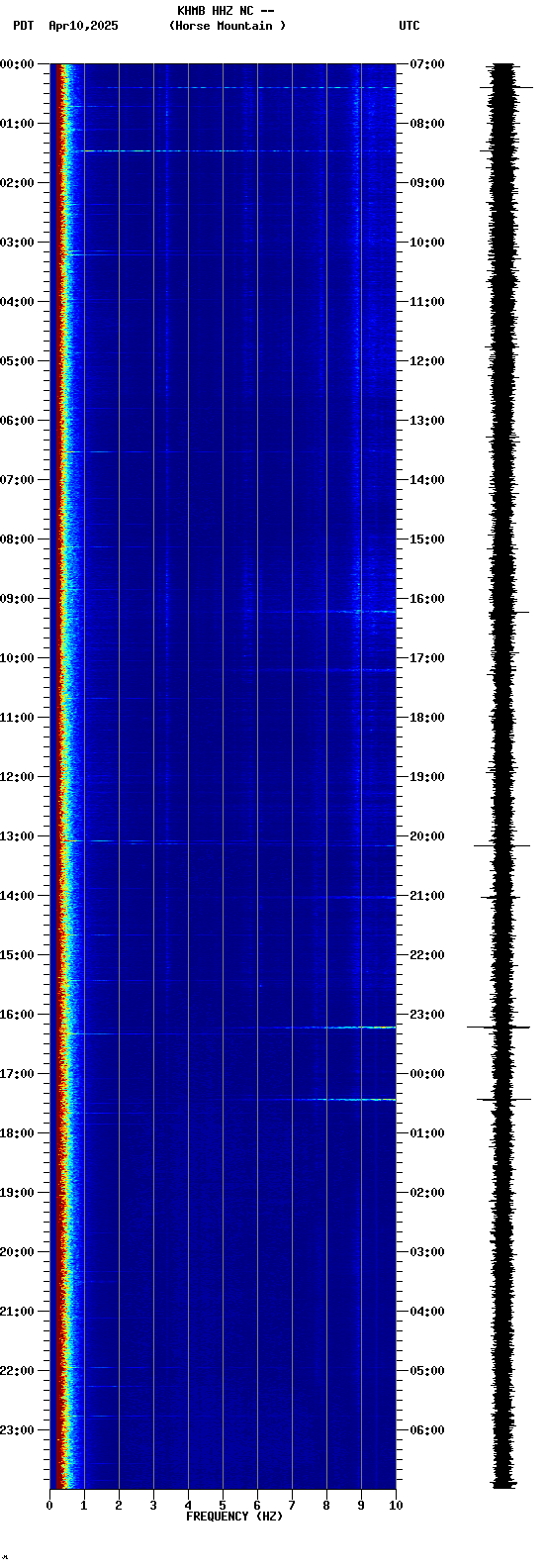Image resolution: width=546 pixels, height=1568 pixels.
Task: Click the UTC timezone label
Action: (409, 26)
